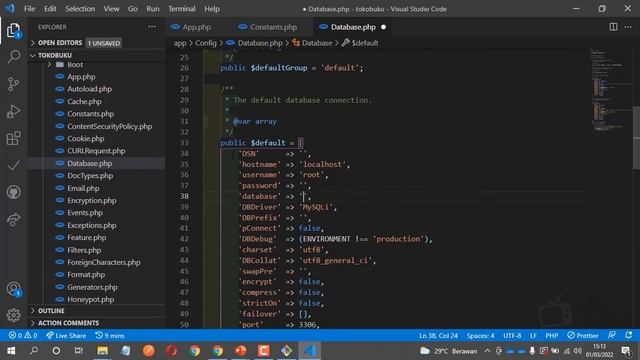Select encoding UTF-8 in status bar
Image resolution: width=640 pixels, height=360 pixels.
click(512, 336)
